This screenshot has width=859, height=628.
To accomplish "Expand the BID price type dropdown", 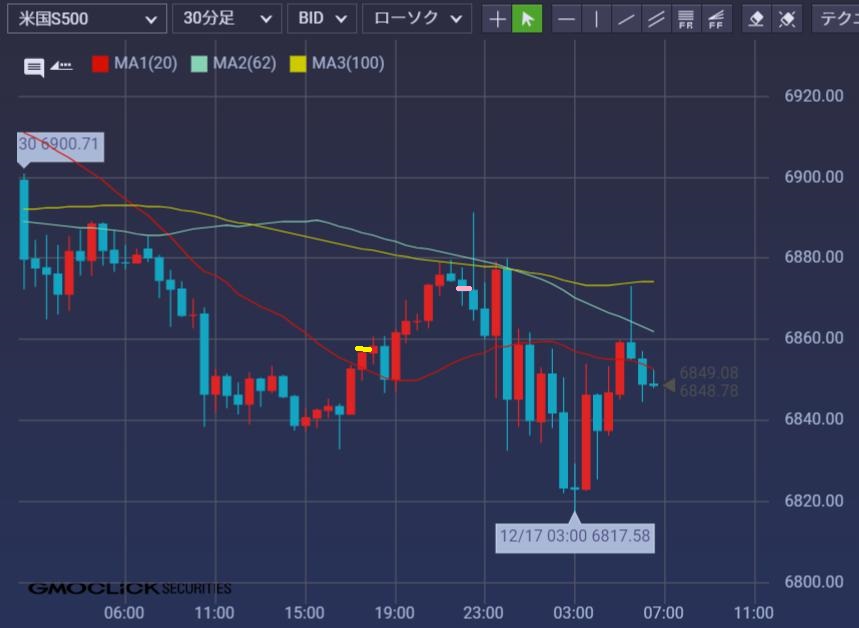I will pos(321,19).
